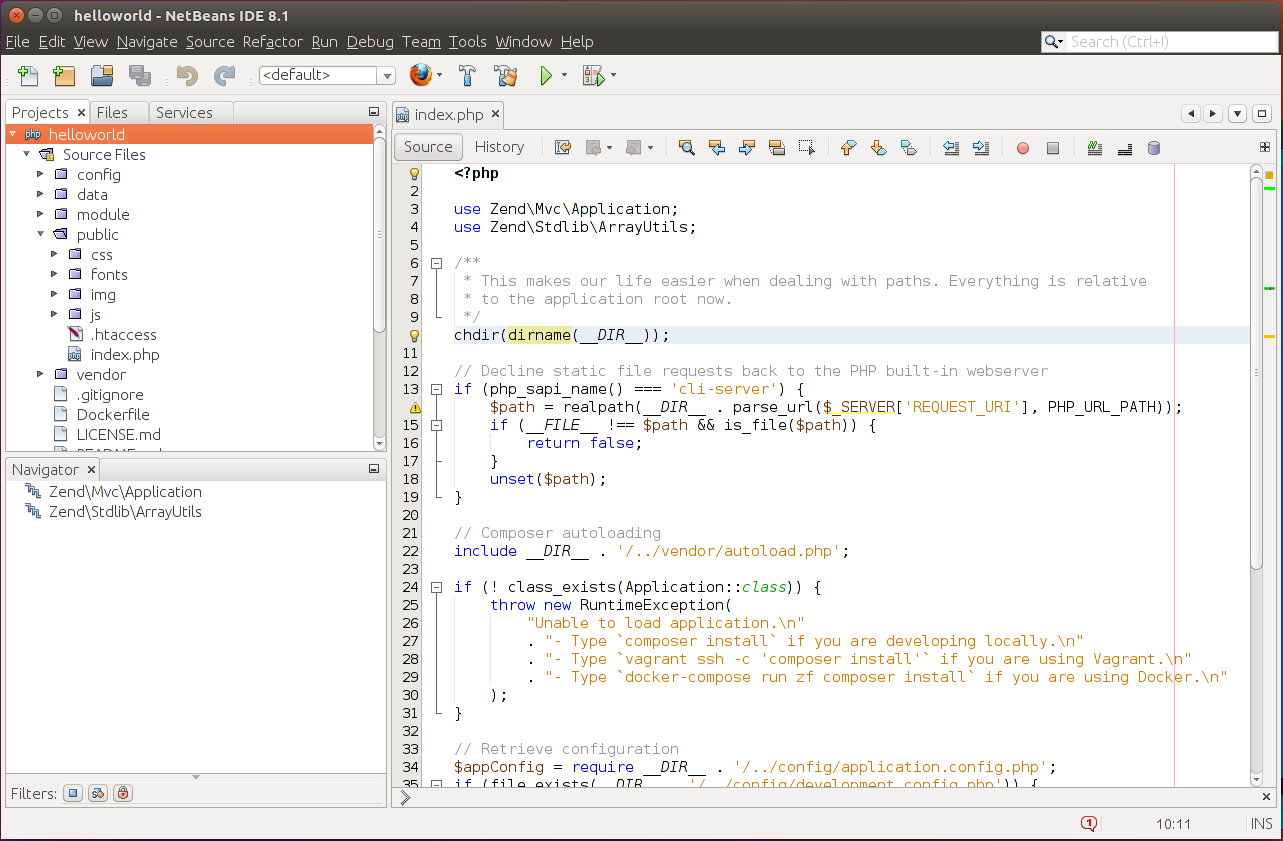
Task: Open the <default> configuration dropdown
Action: pyautogui.click(x=388, y=75)
